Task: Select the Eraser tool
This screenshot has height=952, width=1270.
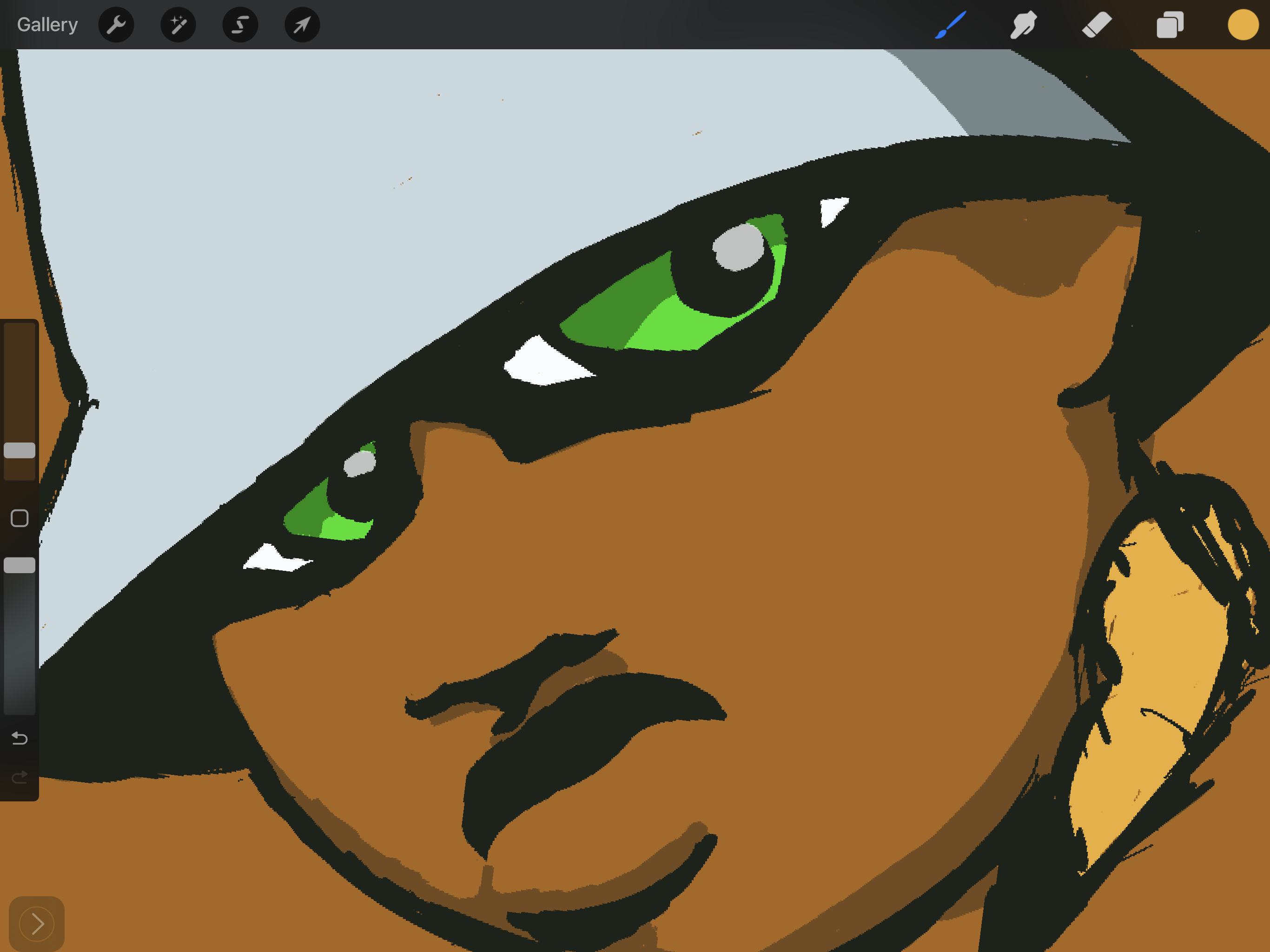Action: [1097, 25]
